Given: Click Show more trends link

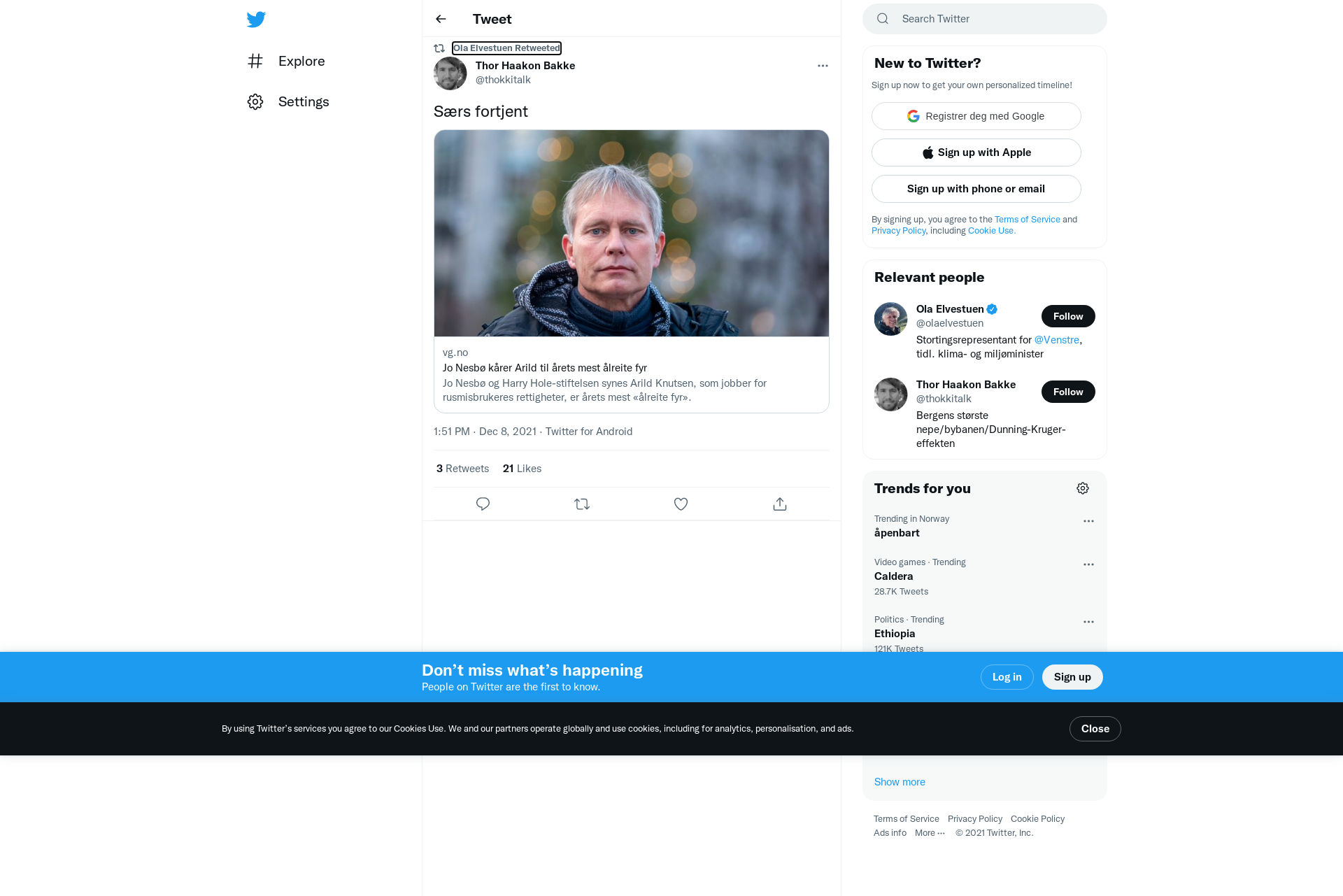Looking at the screenshot, I should tap(900, 782).
